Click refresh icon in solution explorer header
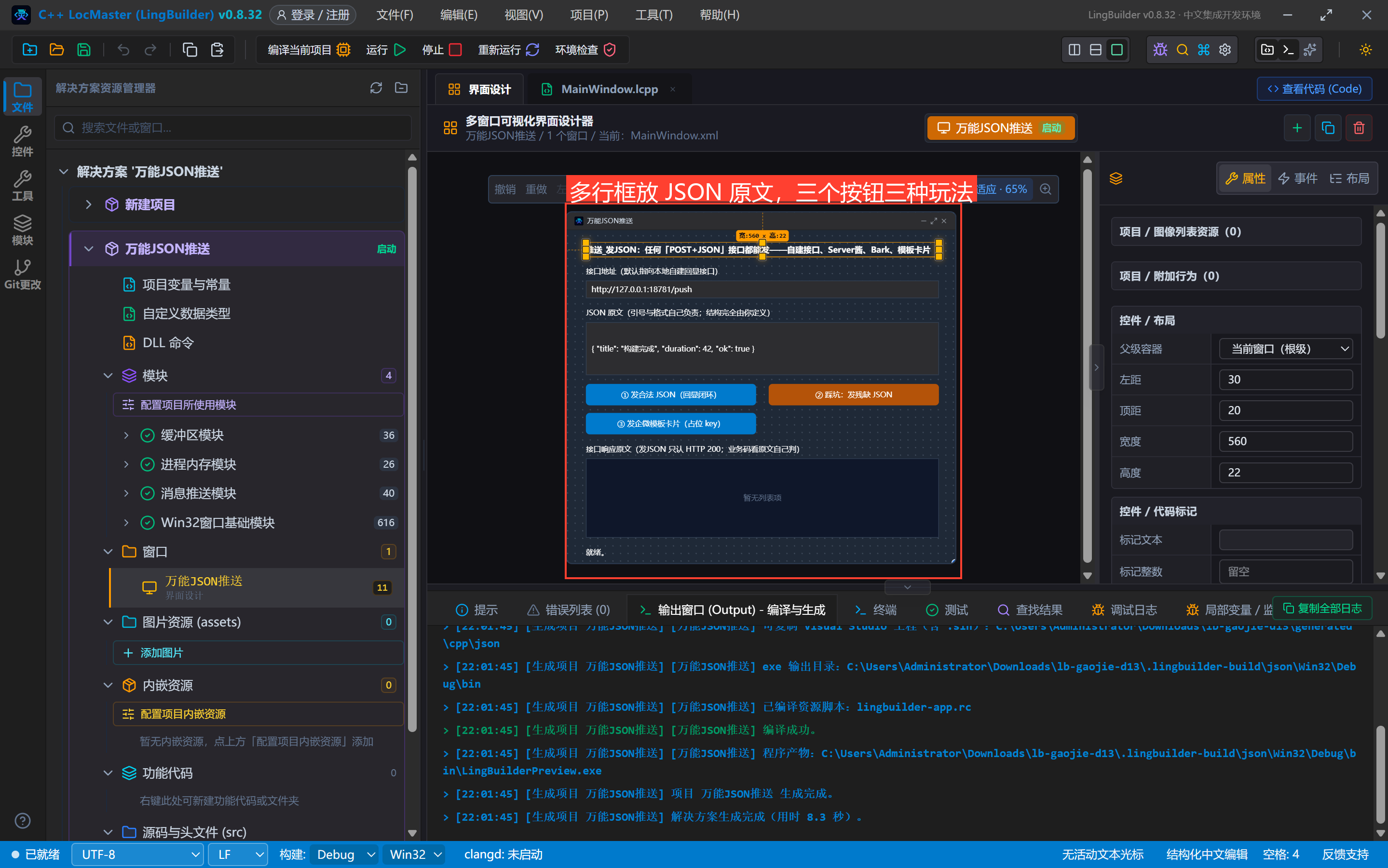This screenshot has width=1388, height=868. point(376,88)
